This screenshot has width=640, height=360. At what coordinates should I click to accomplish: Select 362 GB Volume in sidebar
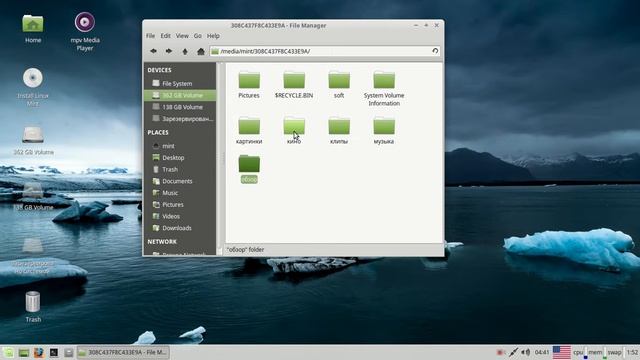(x=180, y=95)
